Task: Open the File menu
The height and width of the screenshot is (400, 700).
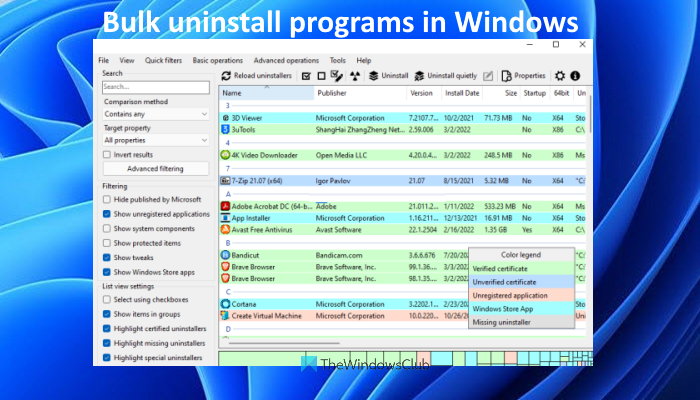Action: click(x=104, y=60)
